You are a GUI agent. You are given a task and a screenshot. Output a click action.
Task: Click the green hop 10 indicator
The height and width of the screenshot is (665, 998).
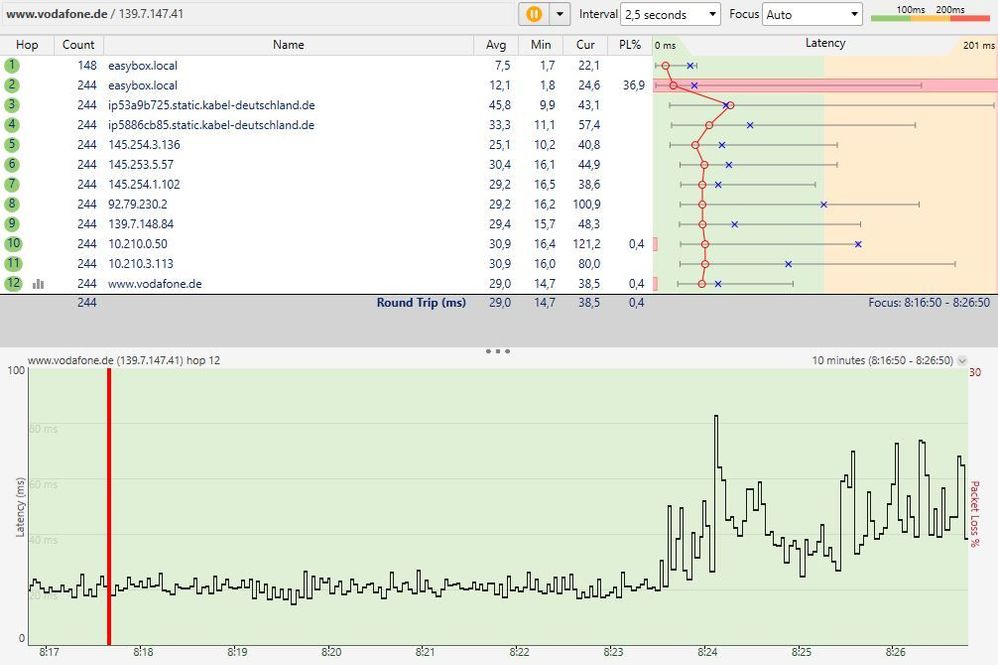click(x=11, y=243)
